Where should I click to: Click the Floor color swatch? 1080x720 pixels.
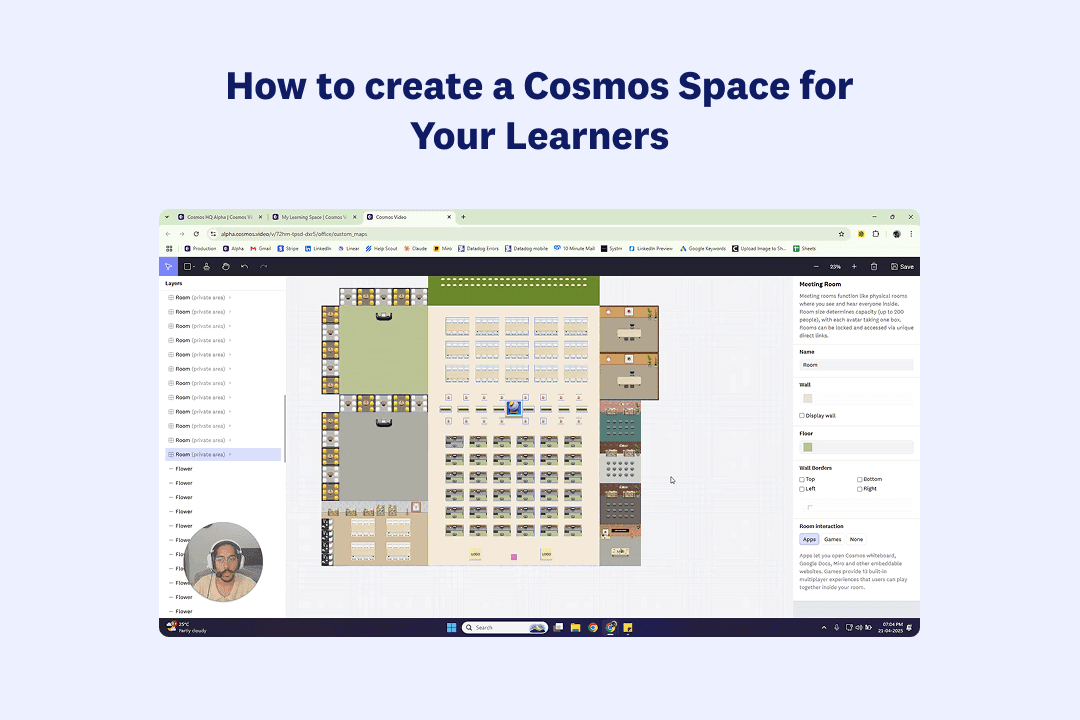click(x=809, y=447)
